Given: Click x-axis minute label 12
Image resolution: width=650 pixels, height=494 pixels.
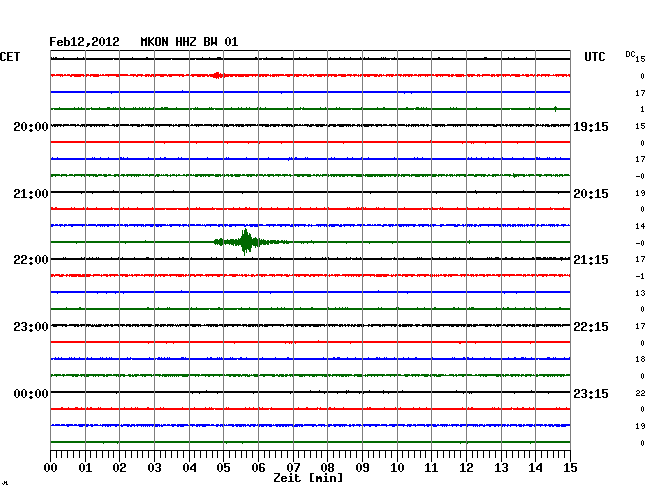Looking at the screenshot, I should coord(466,468).
